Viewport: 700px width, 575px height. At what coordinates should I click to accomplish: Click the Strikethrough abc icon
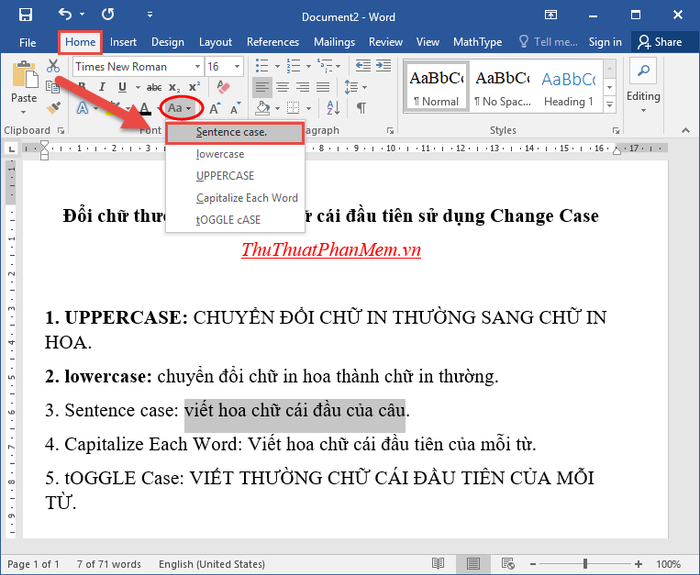[154, 88]
